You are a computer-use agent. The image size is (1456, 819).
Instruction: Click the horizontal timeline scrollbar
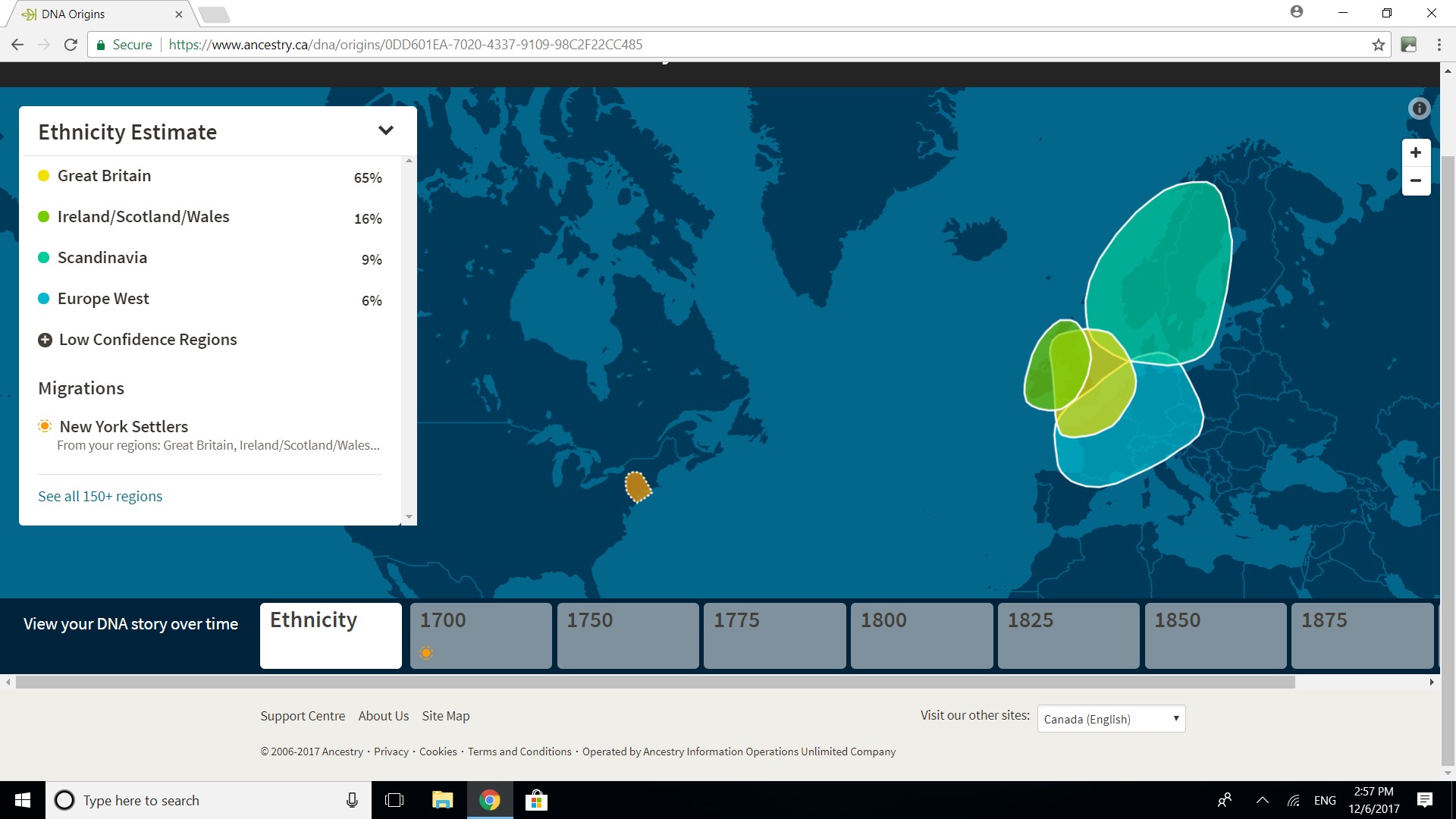point(655,682)
